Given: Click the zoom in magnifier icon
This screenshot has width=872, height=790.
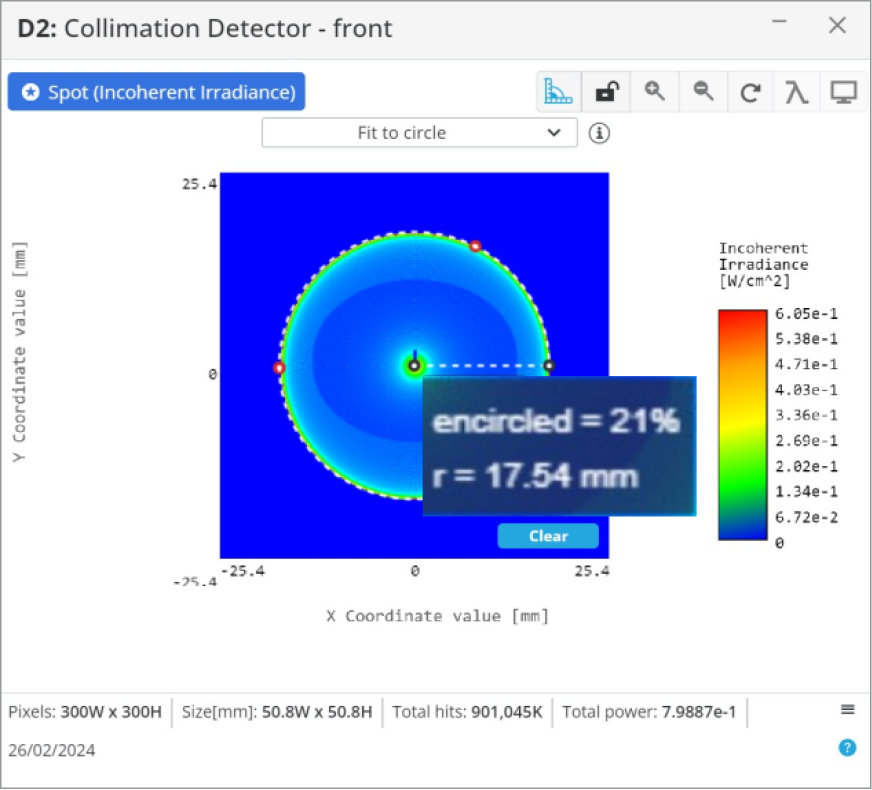Looking at the screenshot, I should [x=654, y=92].
